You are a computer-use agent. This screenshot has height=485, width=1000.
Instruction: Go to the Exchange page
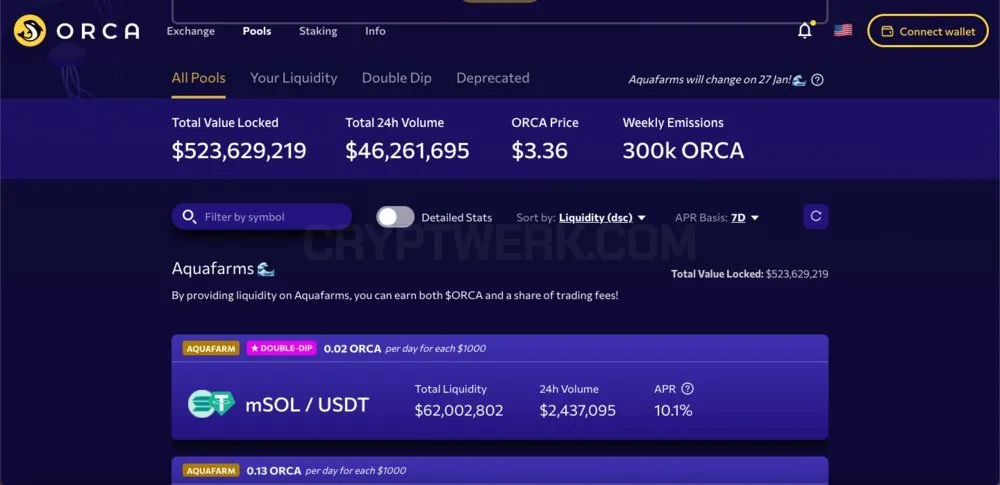191,31
